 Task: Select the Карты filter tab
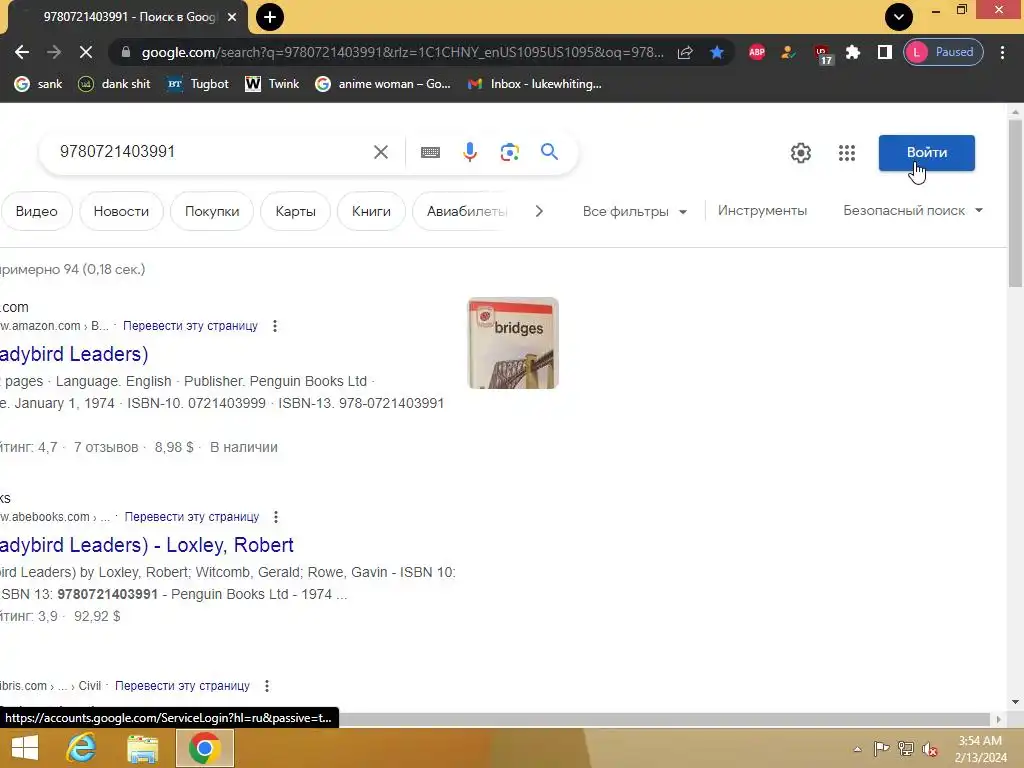pos(295,211)
